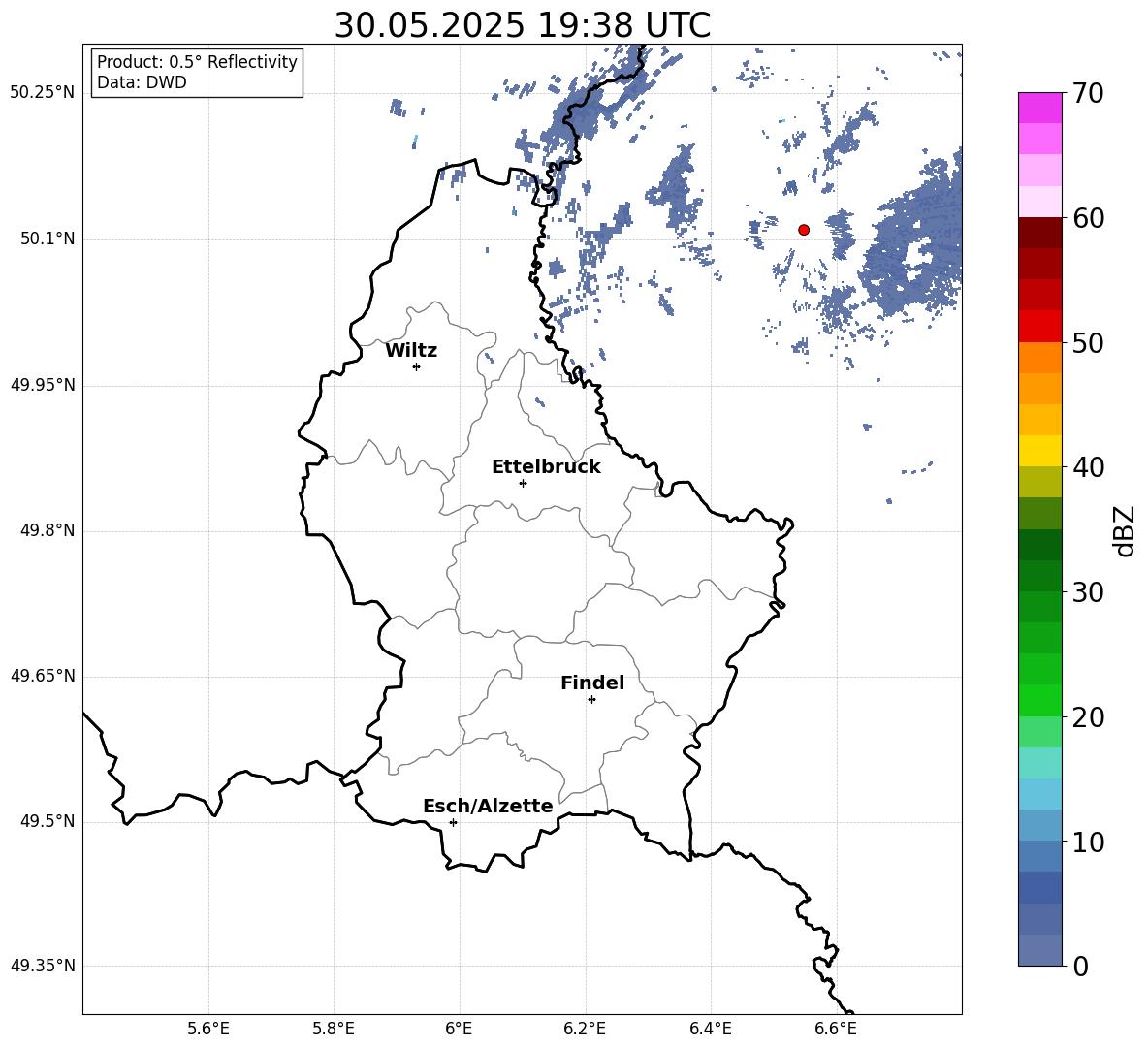Click the colorbar tick label 50
Image resolution: width=1148 pixels, height=1048 pixels.
(x=1088, y=342)
